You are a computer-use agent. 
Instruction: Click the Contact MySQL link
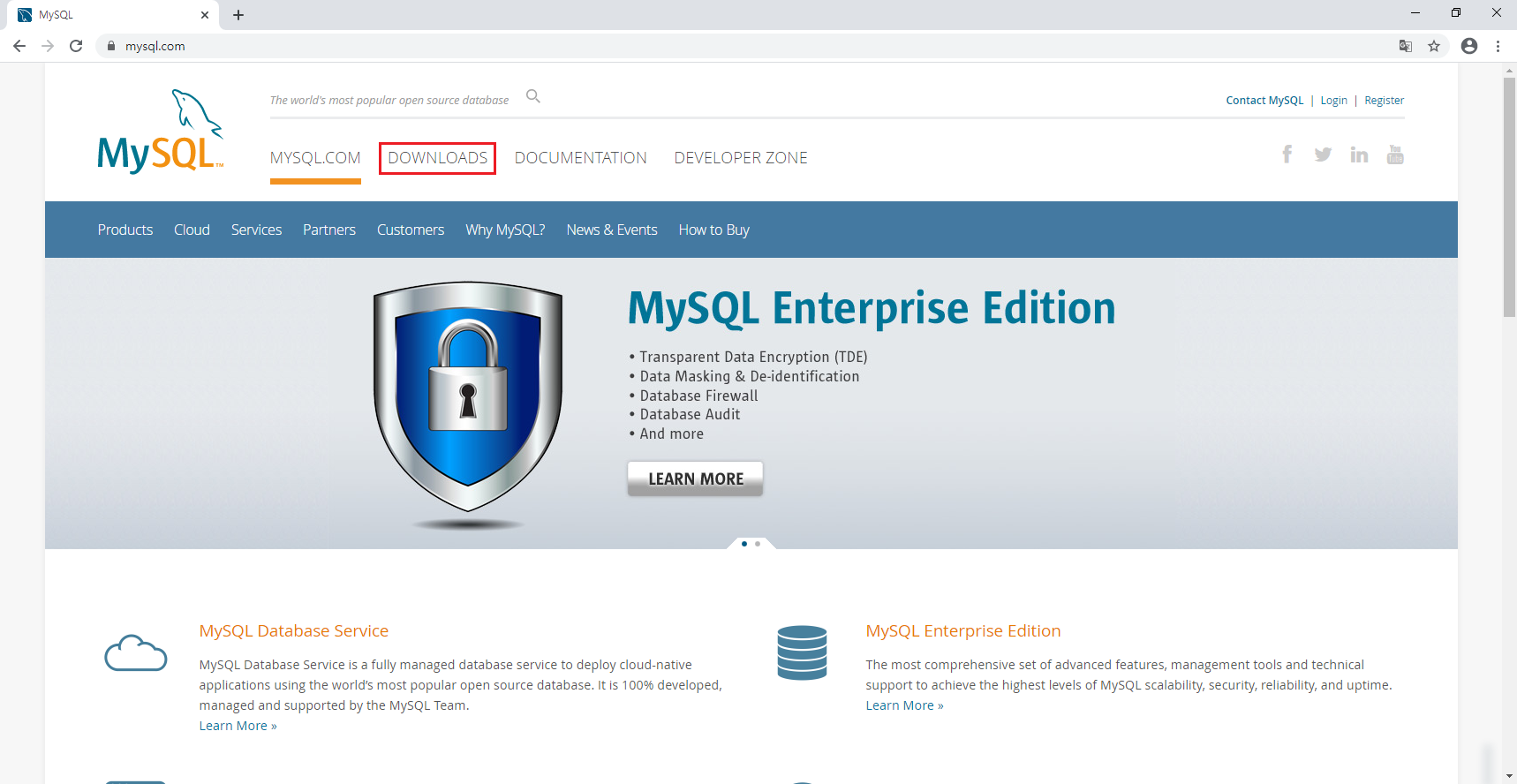[1264, 101]
